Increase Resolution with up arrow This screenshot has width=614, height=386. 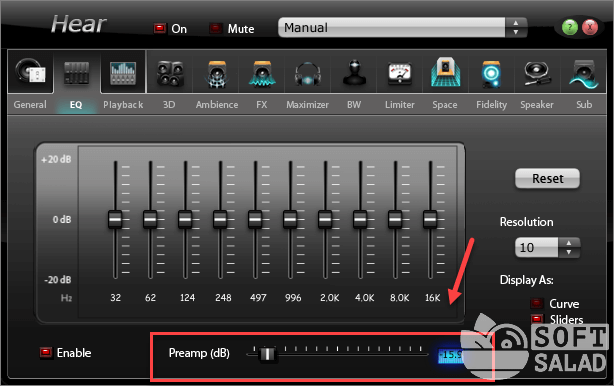569,243
